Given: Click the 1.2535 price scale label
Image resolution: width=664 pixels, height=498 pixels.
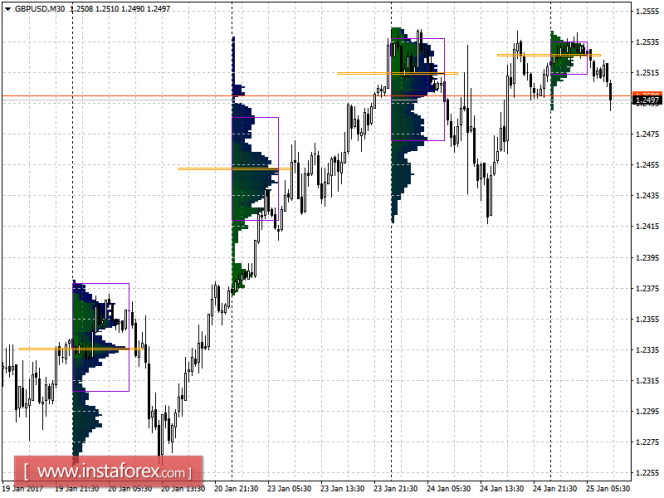Looking at the screenshot, I should pyautogui.click(x=648, y=42).
